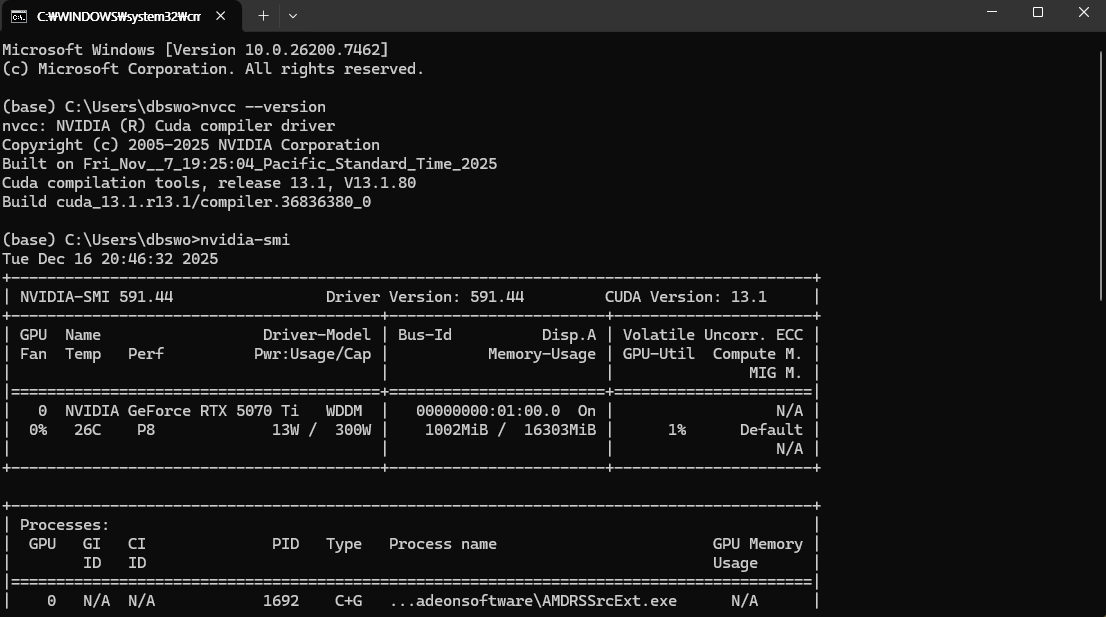Select the C:\WINDOWS\system32 tab title
The image size is (1106, 617).
[118, 16]
